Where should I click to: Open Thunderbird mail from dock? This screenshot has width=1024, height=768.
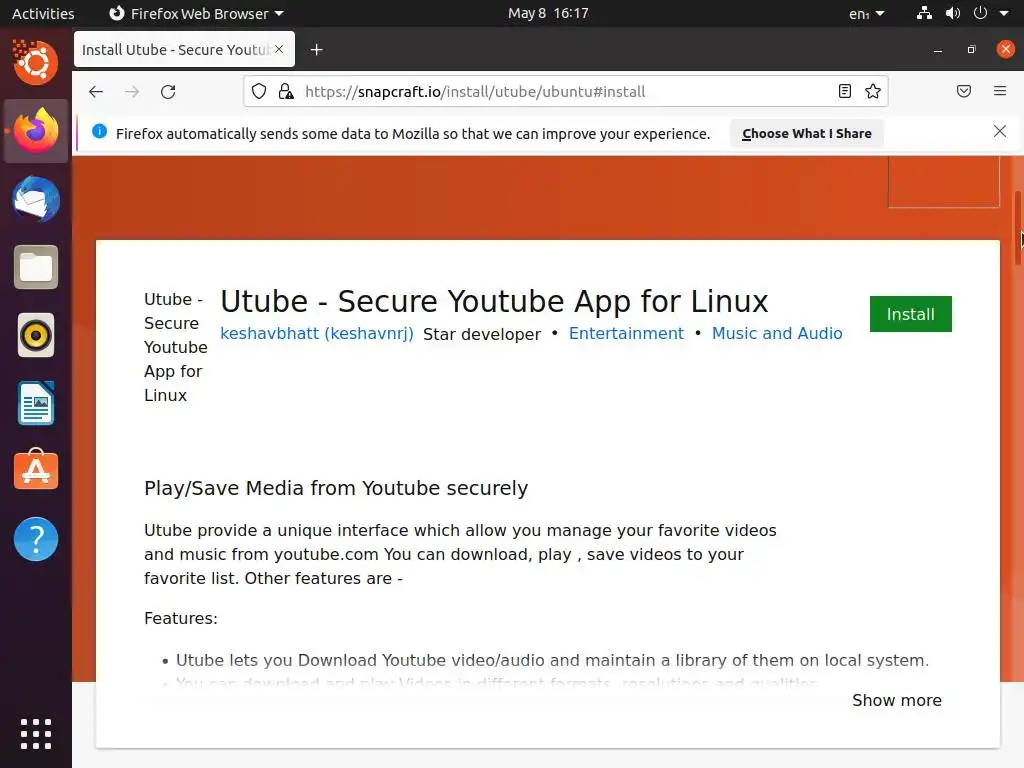(36, 199)
